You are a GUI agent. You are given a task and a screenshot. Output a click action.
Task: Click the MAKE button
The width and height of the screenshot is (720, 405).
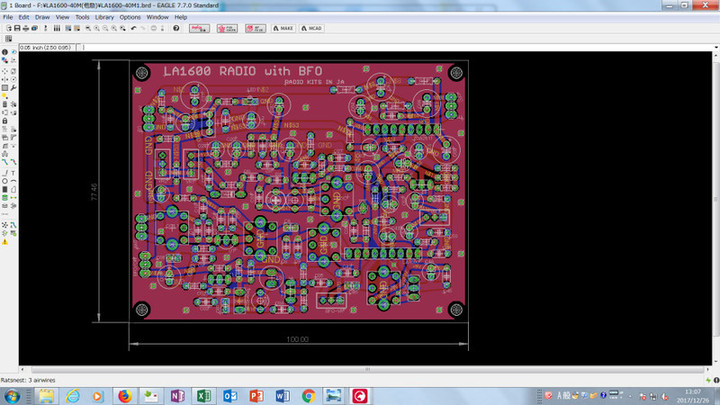[x=282, y=29]
